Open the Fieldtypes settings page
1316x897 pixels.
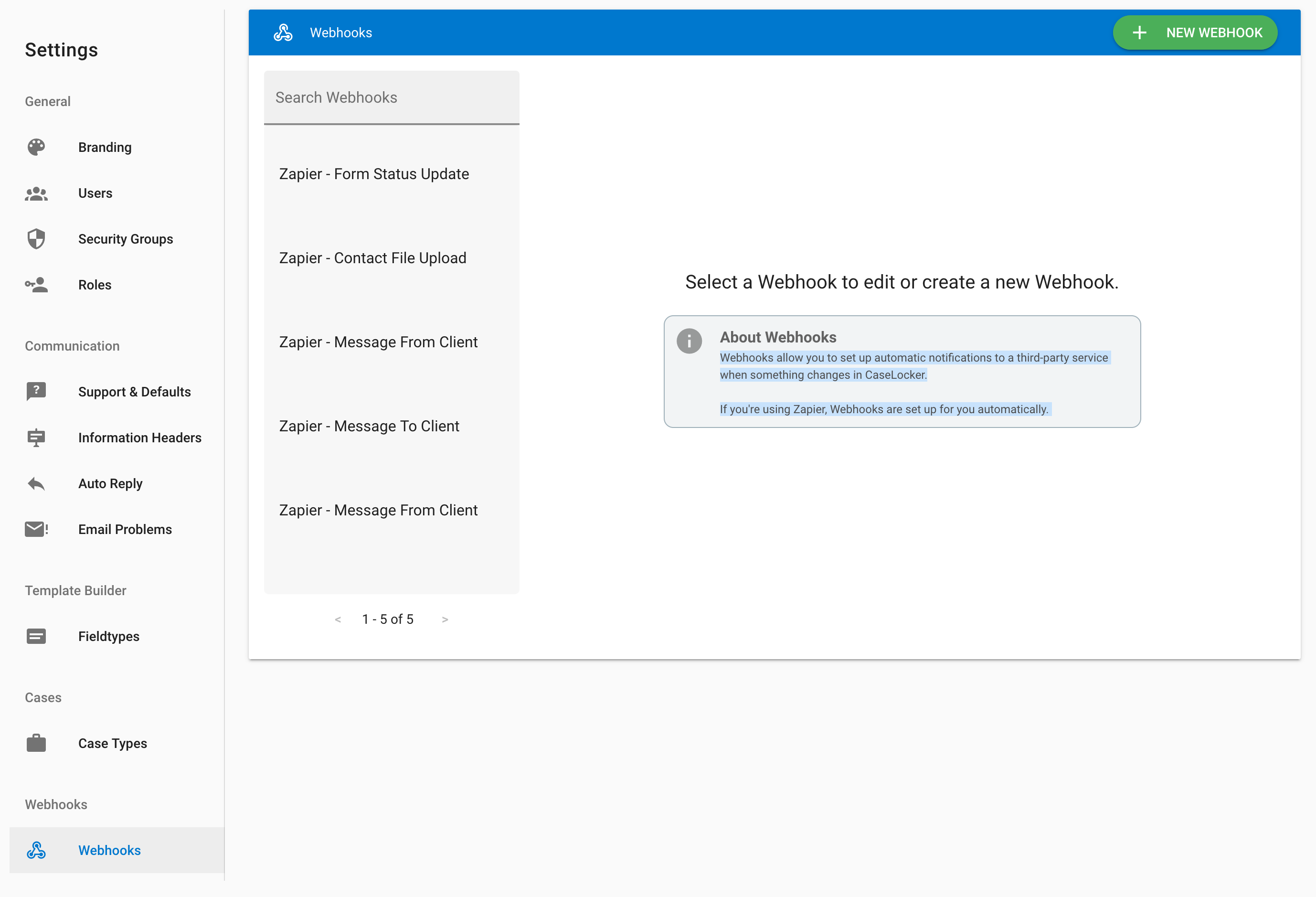point(109,637)
